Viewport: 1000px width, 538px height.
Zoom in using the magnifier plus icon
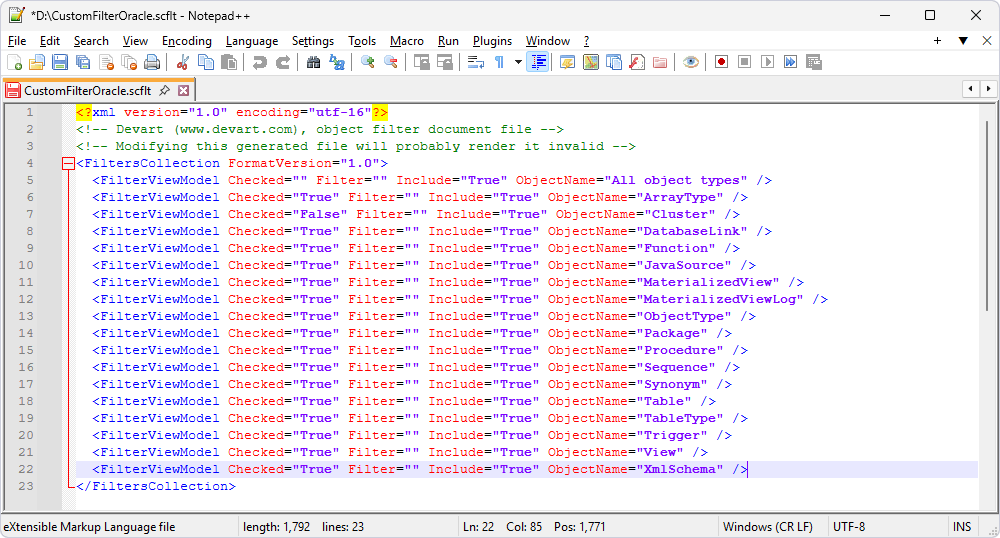(x=367, y=62)
